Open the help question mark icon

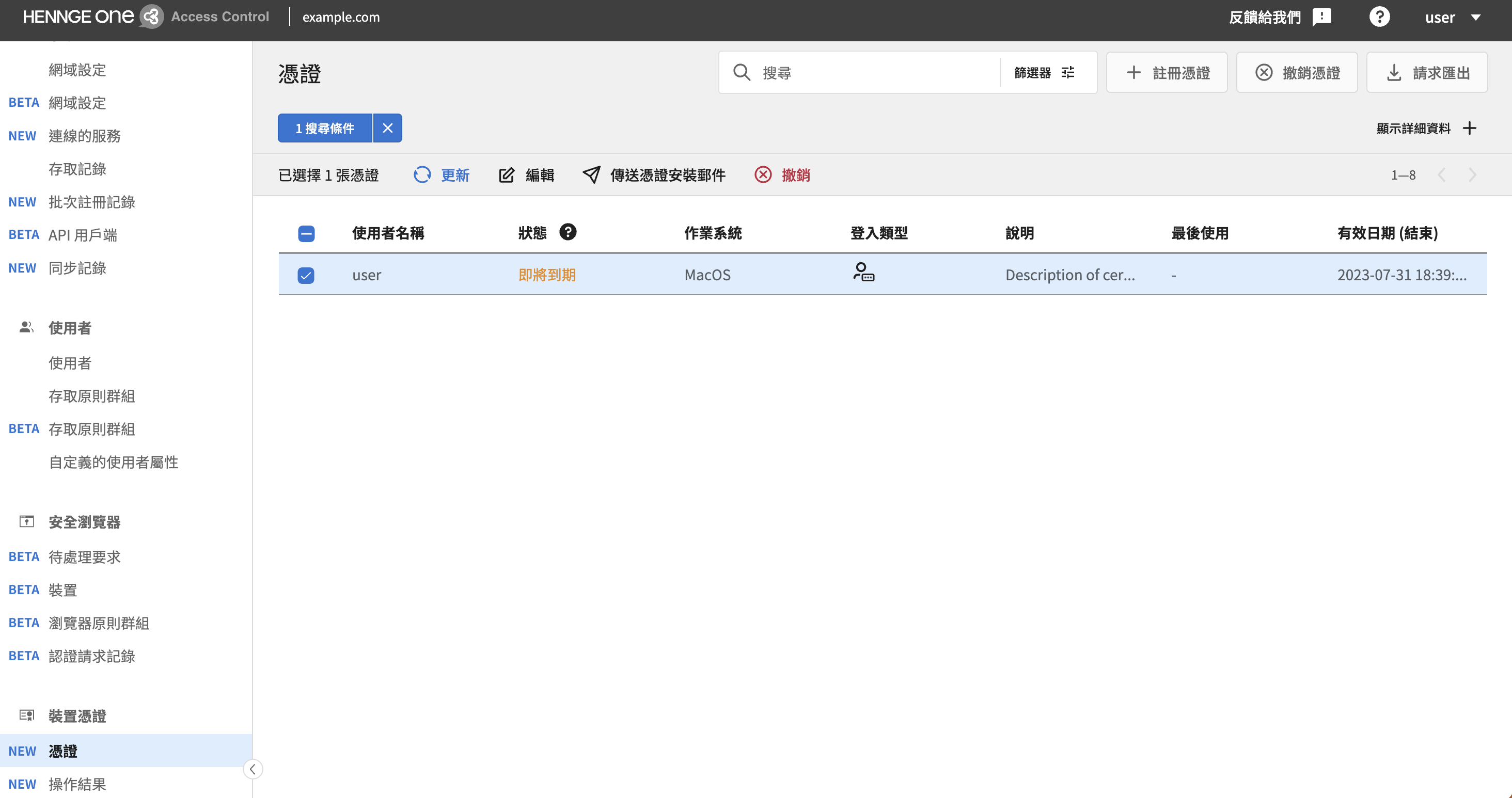1379,17
